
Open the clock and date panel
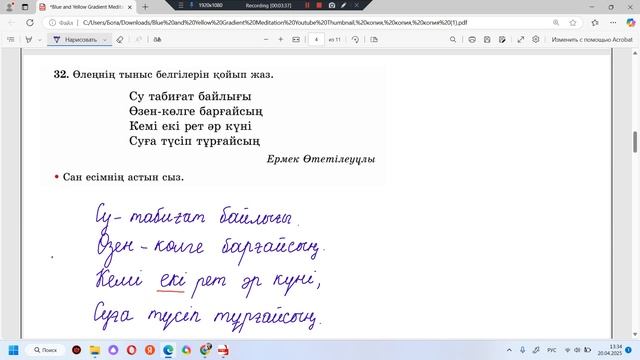click(609, 350)
